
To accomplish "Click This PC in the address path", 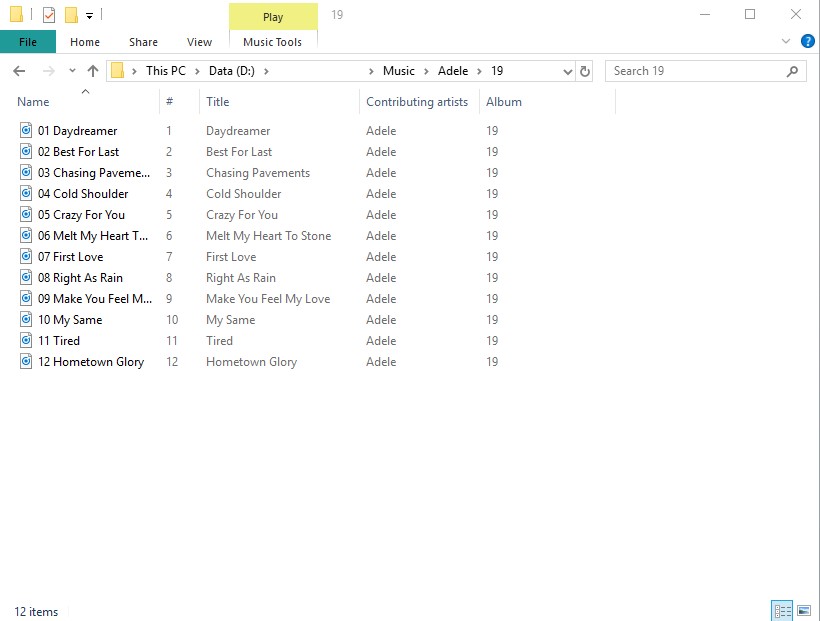I will 166,71.
